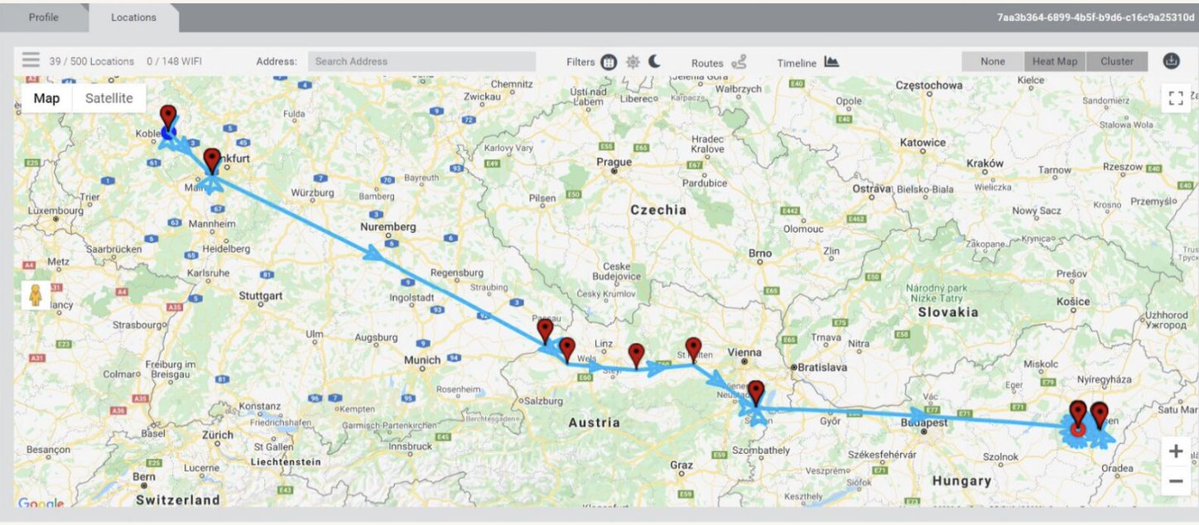
Task: Toggle fullscreen map view
Action: point(1176,98)
